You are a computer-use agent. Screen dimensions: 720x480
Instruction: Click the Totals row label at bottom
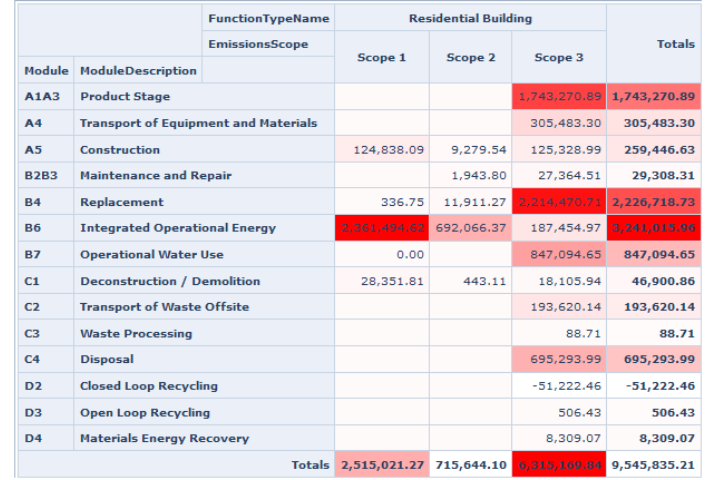309,465
